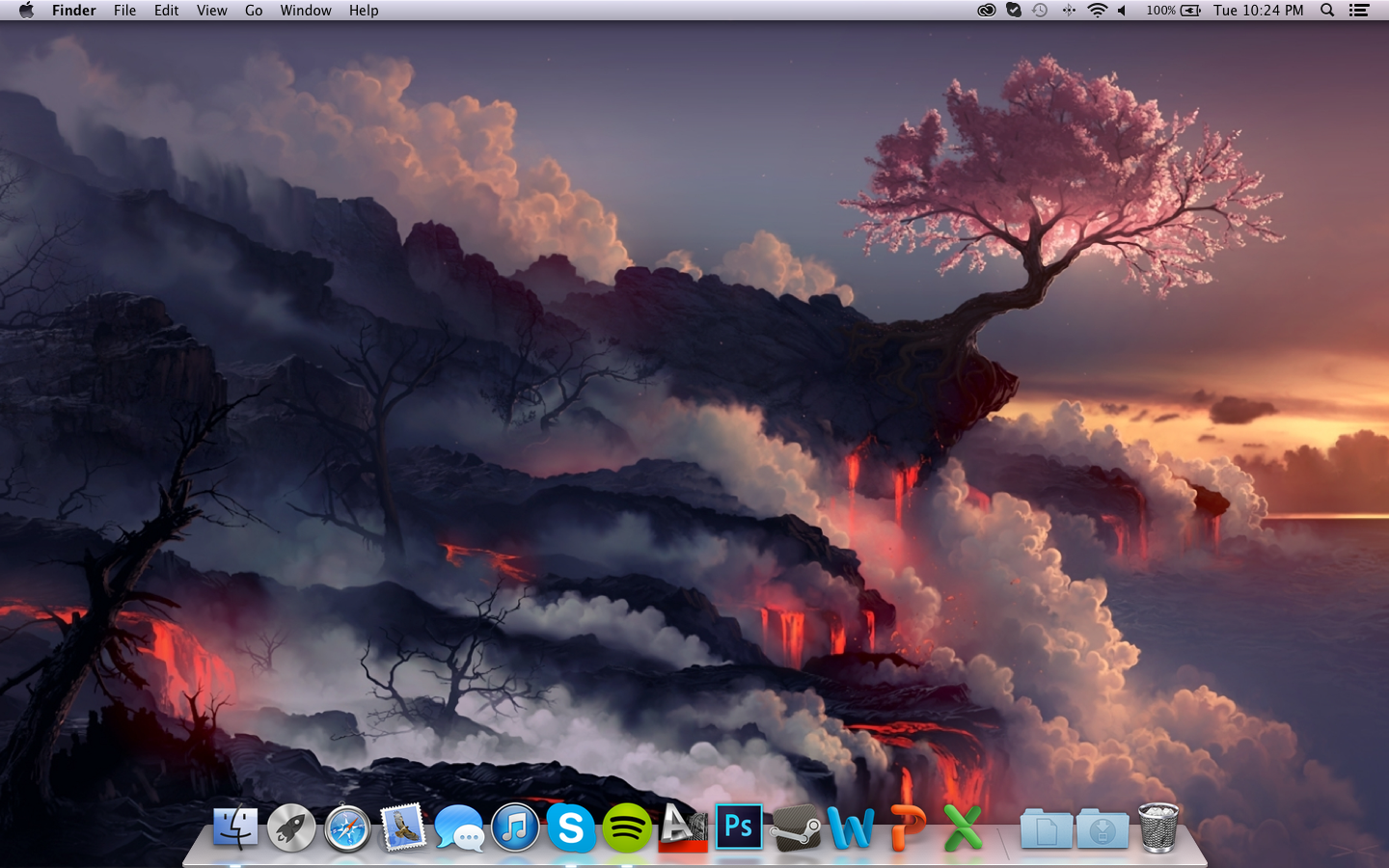Open the Window menu

tap(306, 11)
